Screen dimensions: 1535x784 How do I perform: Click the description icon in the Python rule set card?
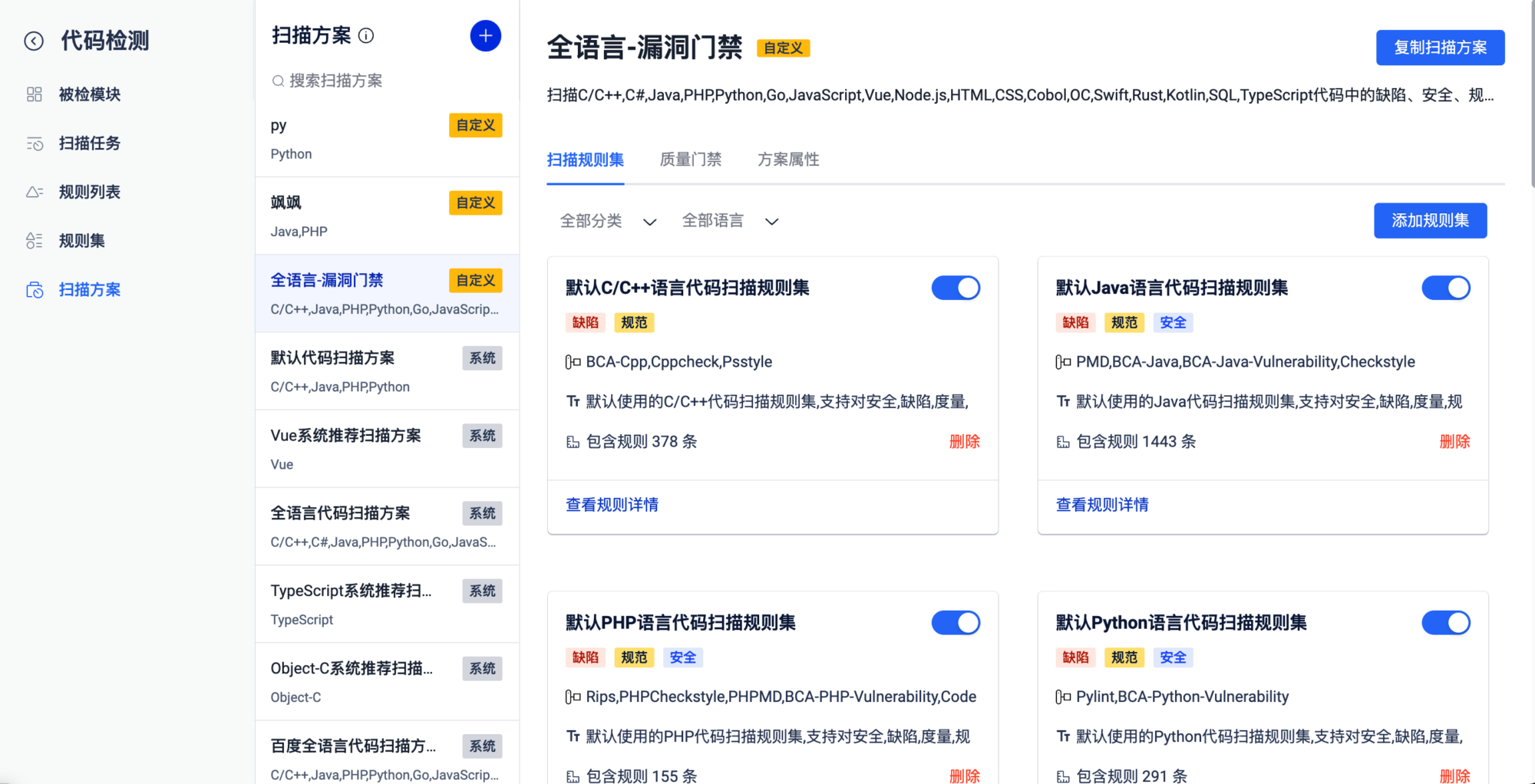click(x=1063, y=736)
